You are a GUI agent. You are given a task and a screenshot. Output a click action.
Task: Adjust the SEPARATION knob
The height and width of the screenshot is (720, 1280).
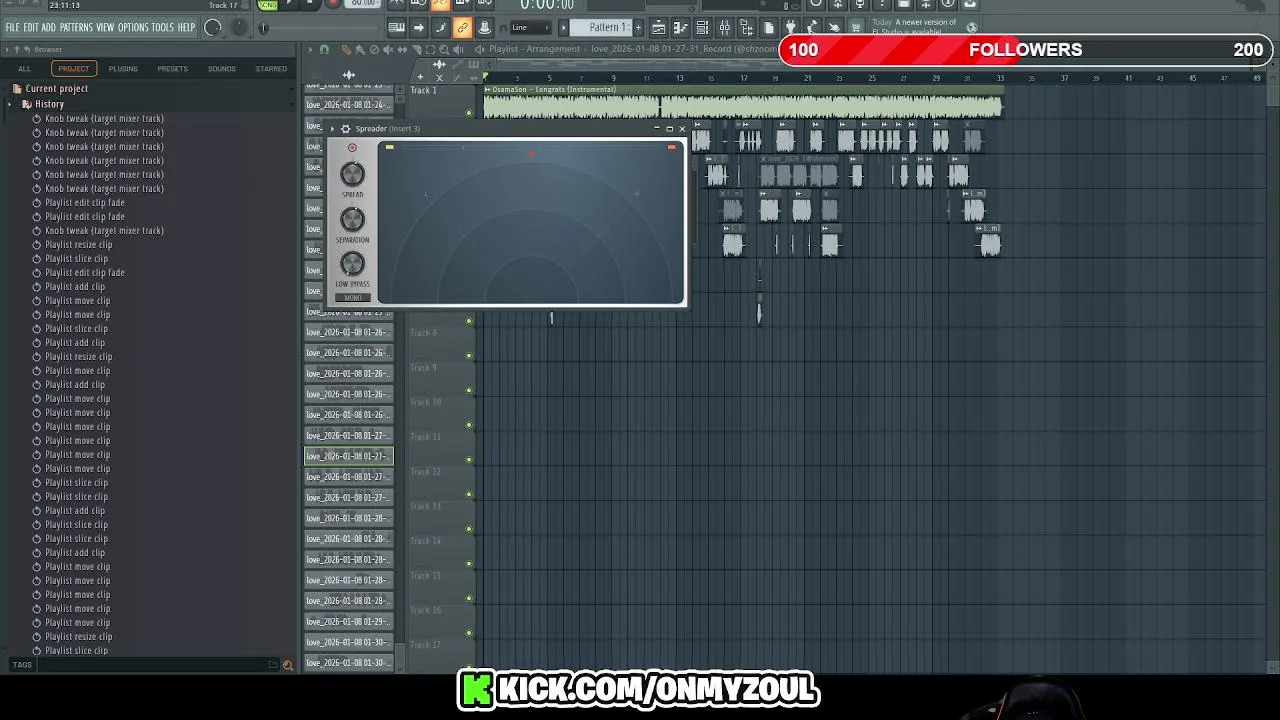352,219
